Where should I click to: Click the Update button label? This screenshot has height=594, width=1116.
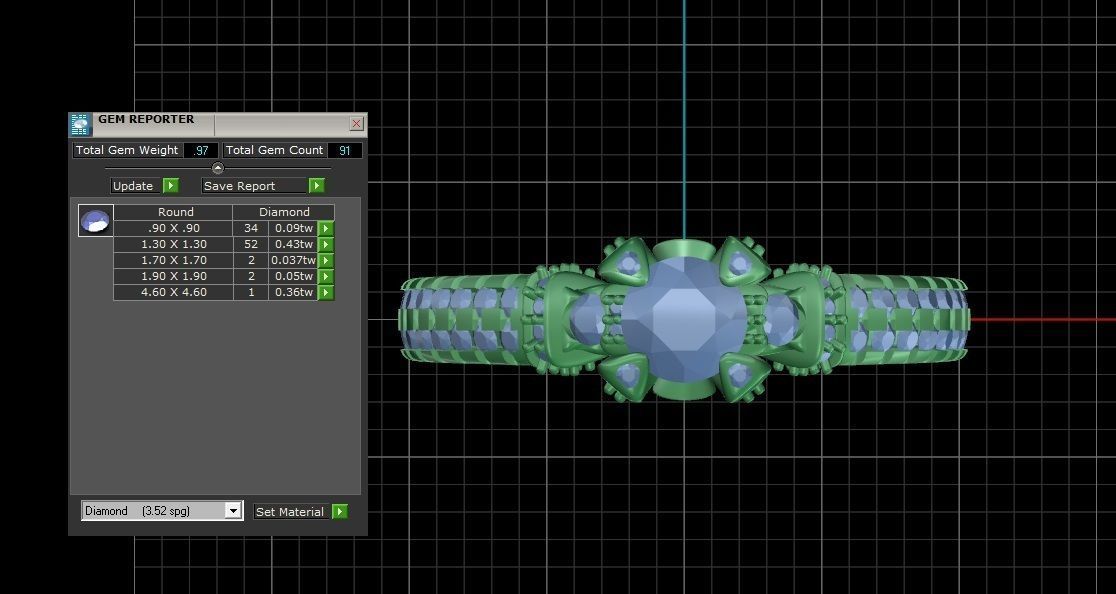coord(133,186)
